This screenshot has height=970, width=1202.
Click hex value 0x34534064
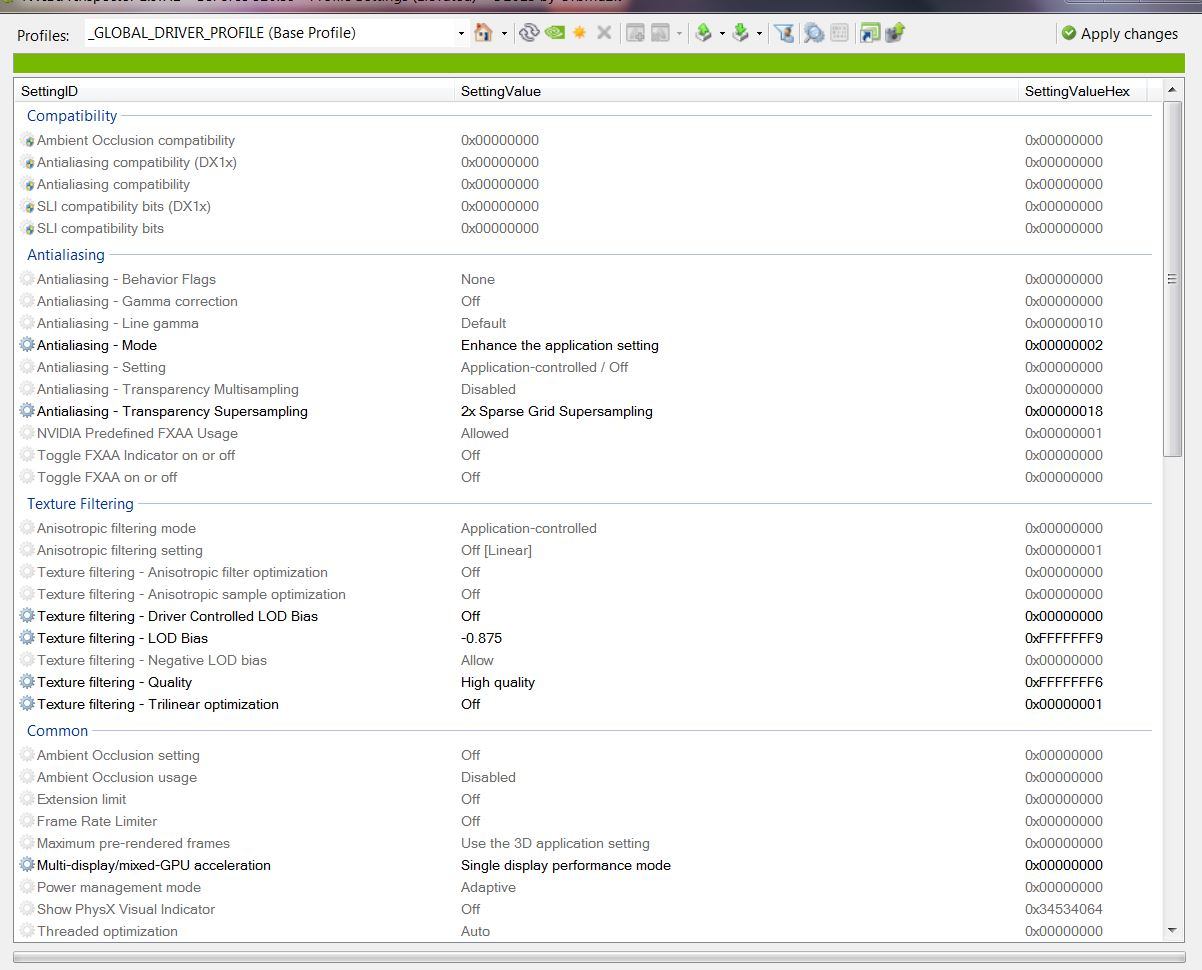(1064, 909)
